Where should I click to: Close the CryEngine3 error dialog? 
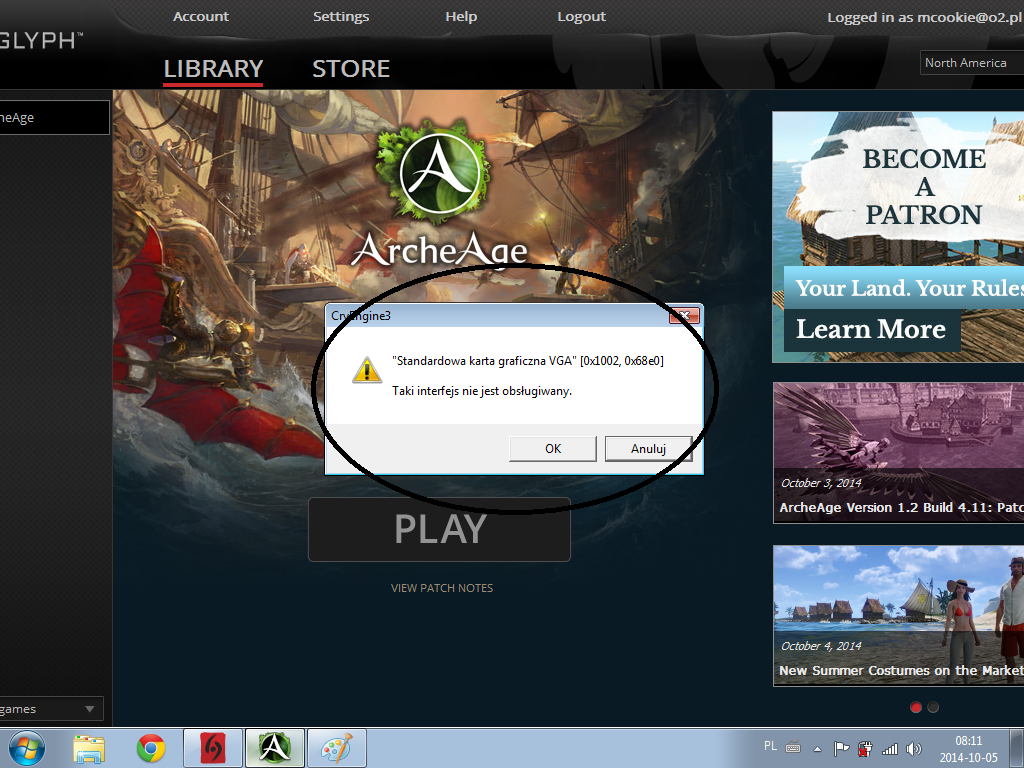coord(684,315)
